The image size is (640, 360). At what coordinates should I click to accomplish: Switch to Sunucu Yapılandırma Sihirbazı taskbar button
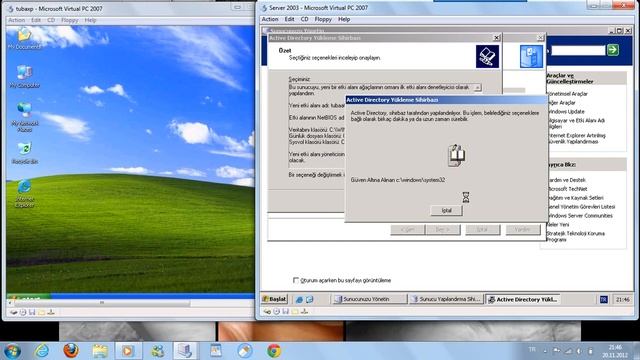click(x=446, y=299)
